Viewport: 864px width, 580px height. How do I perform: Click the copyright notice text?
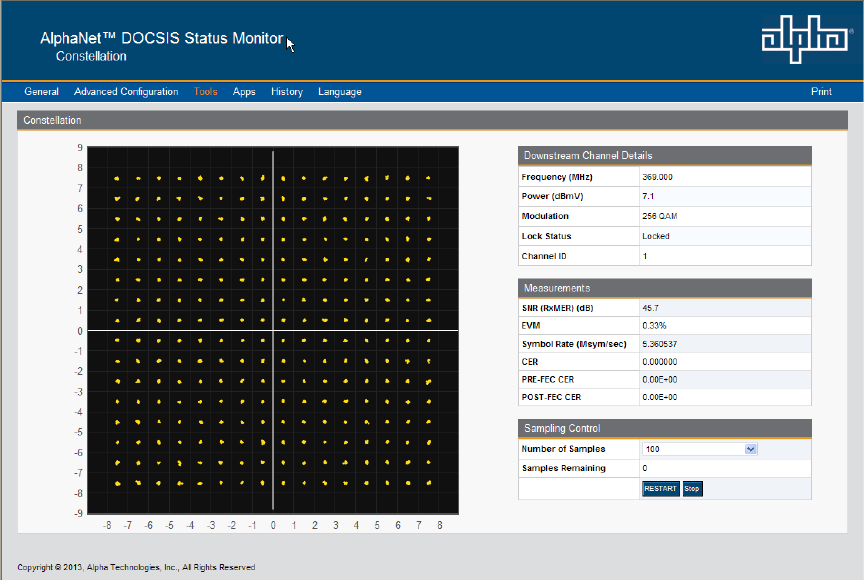point(136,567)
